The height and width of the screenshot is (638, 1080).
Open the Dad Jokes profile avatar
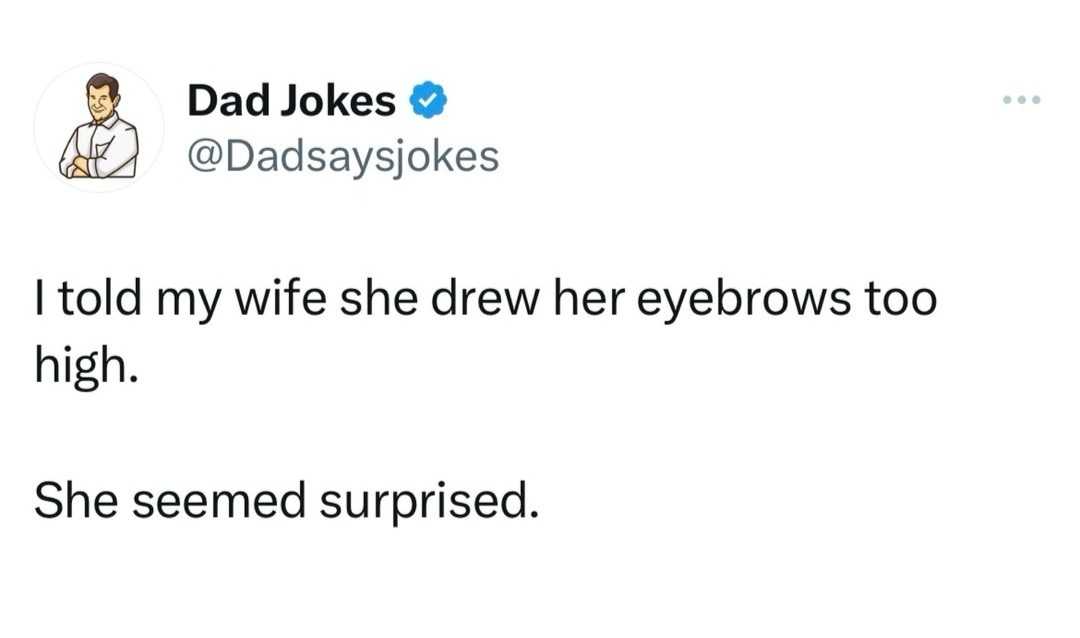pyautogui.click(x=99, y=127)
